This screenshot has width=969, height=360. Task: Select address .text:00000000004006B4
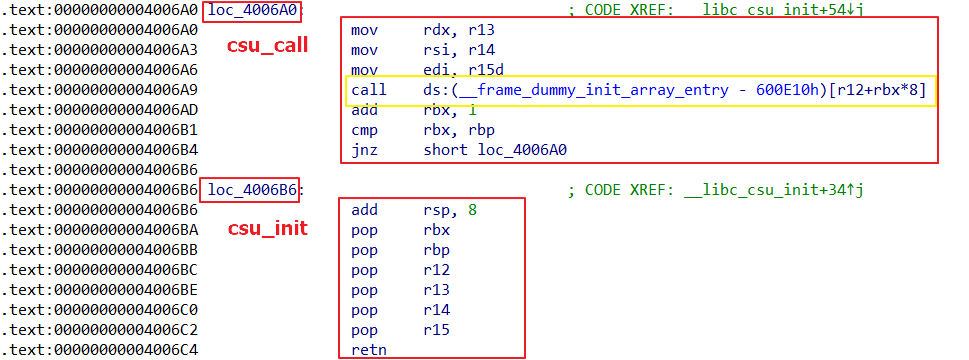click(100, 150)
